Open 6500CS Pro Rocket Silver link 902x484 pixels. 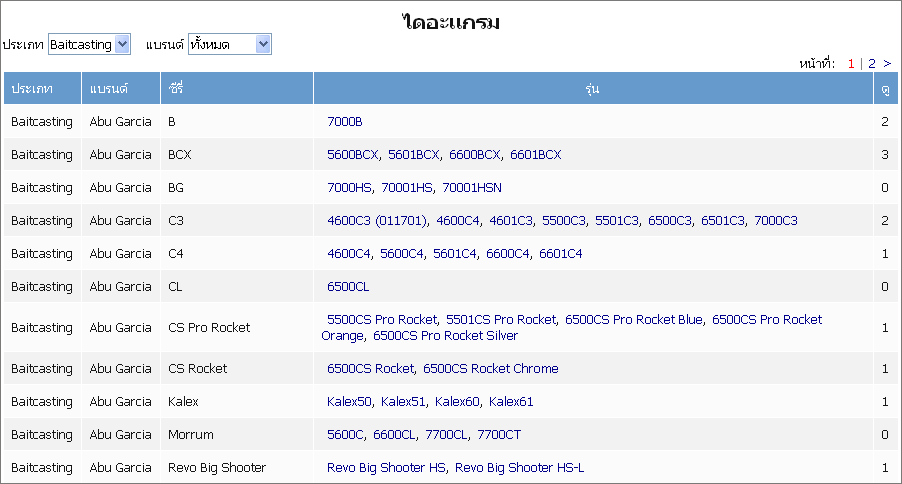click(445, 336)
